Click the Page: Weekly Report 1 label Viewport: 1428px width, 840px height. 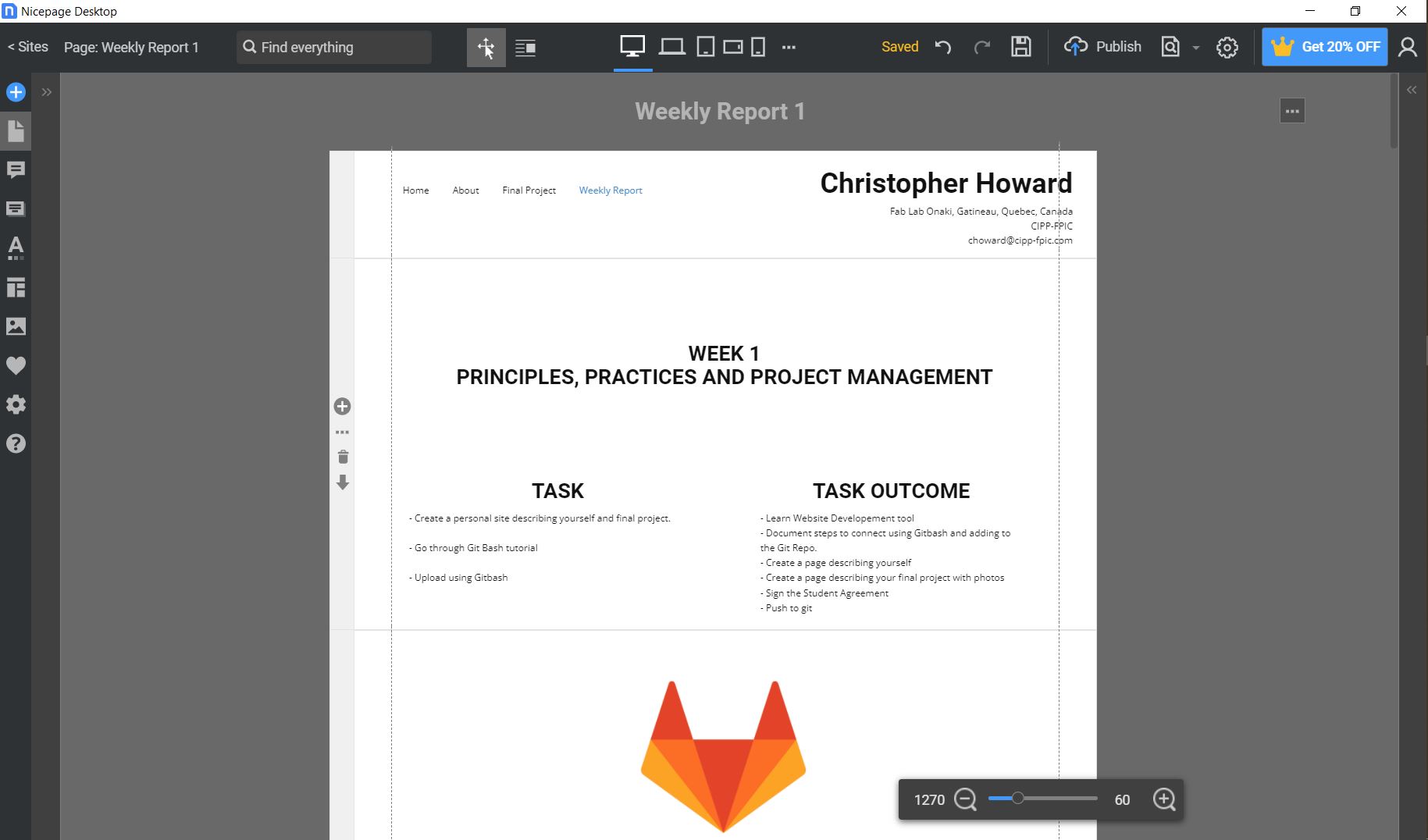pyautogui.click(x=131, y=48)
